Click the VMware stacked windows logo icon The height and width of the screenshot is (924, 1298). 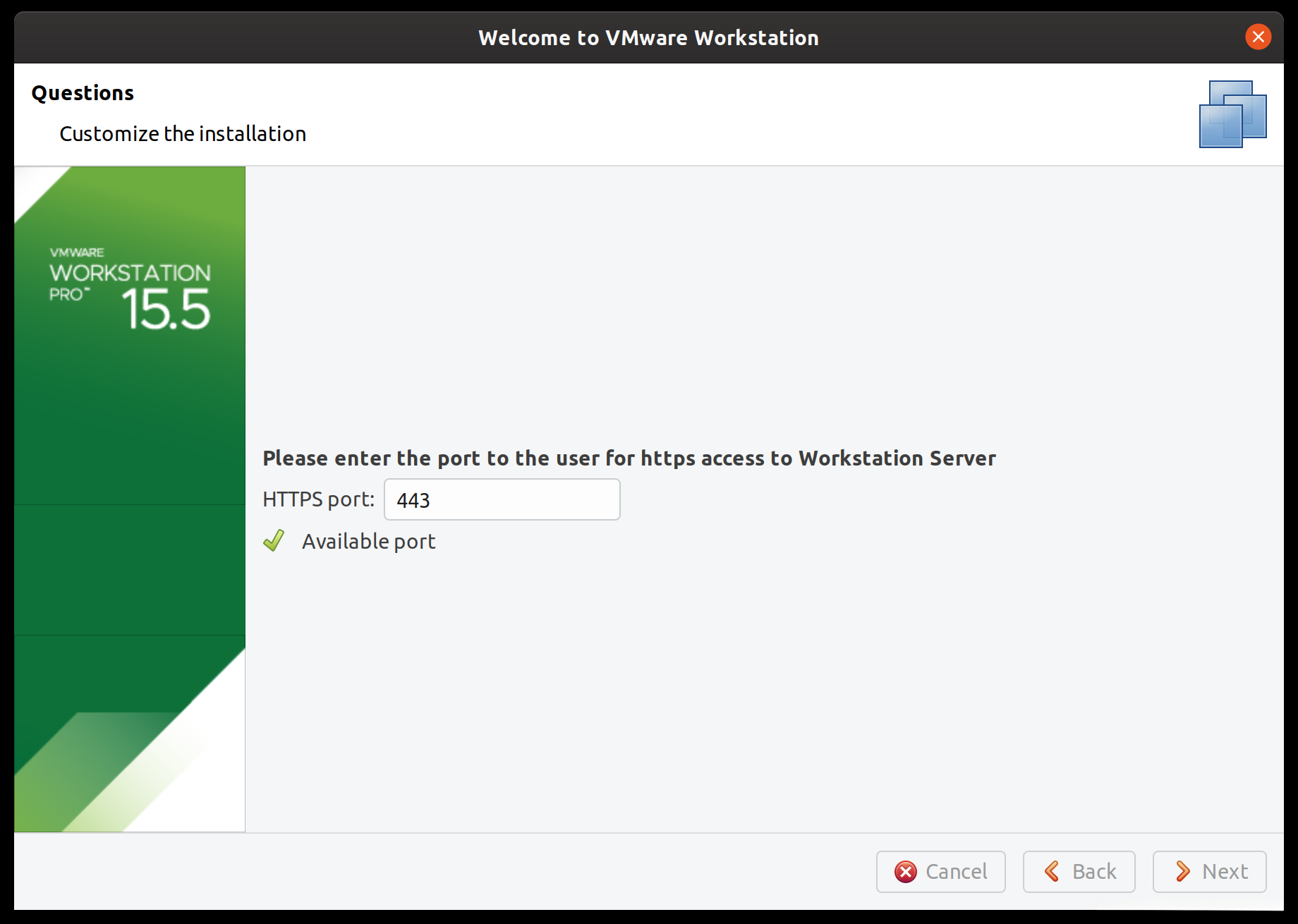(1232, 114)
